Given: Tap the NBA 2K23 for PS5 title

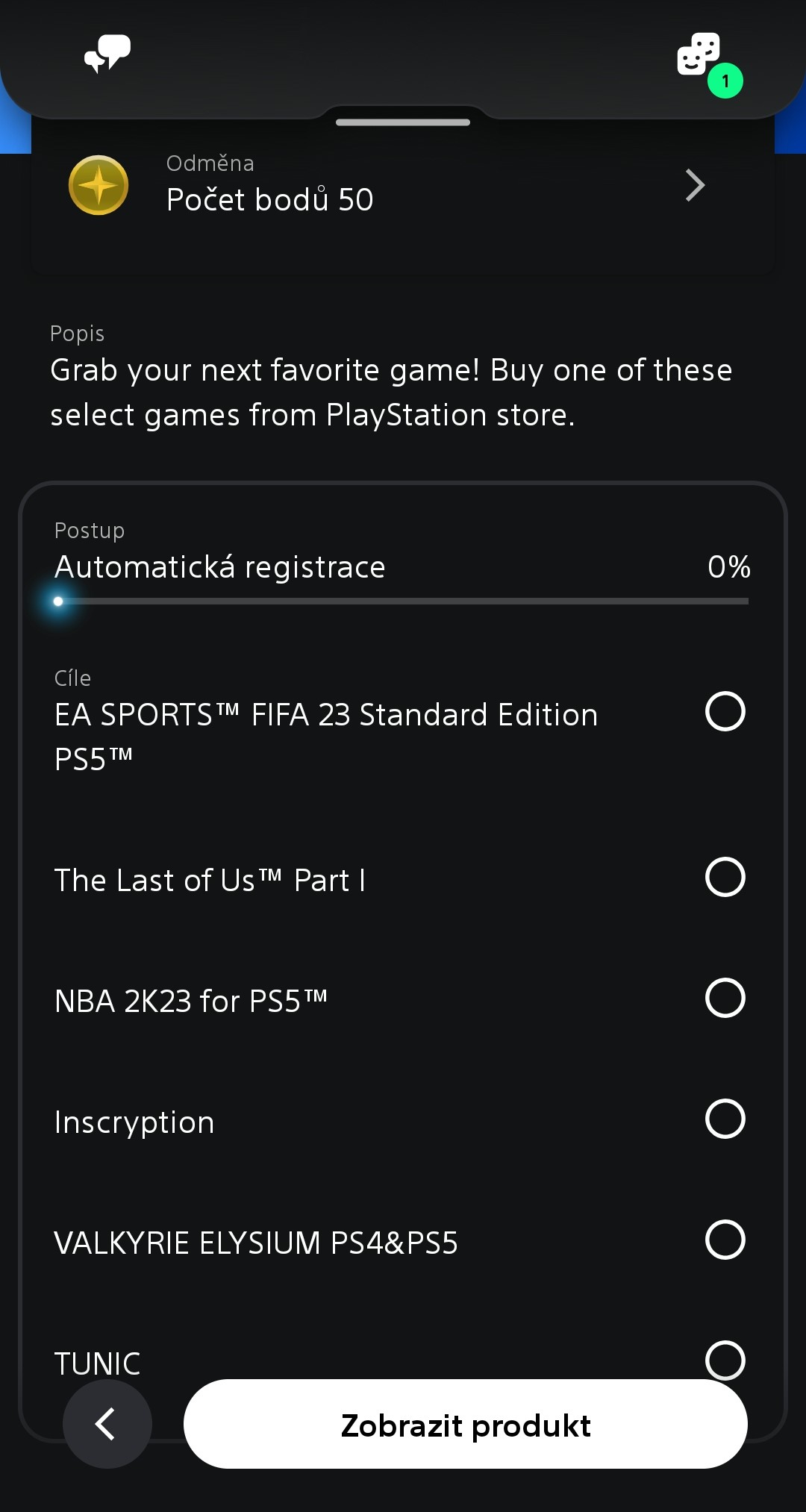Looking at the screenshot, I should (191, 1002).
